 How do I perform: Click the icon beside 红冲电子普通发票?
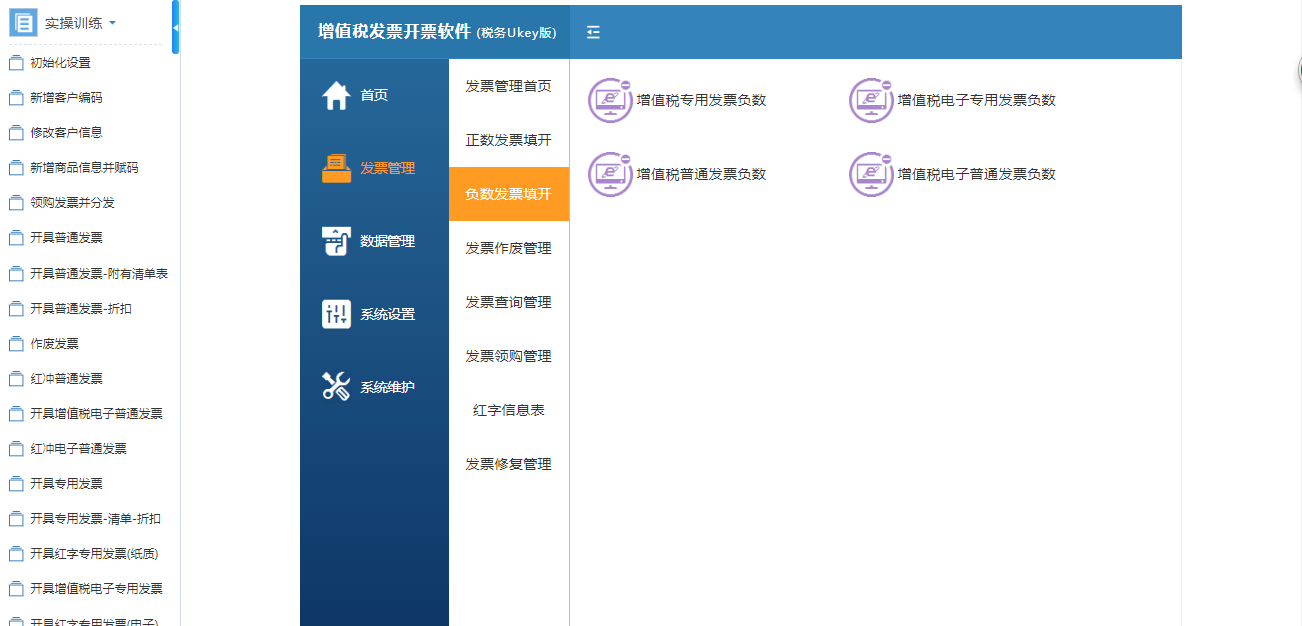15,449
